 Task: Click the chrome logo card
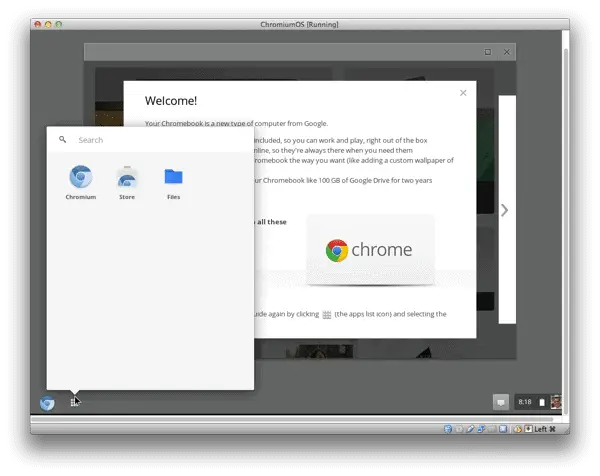pyautogui.click(x=370, y=250)
